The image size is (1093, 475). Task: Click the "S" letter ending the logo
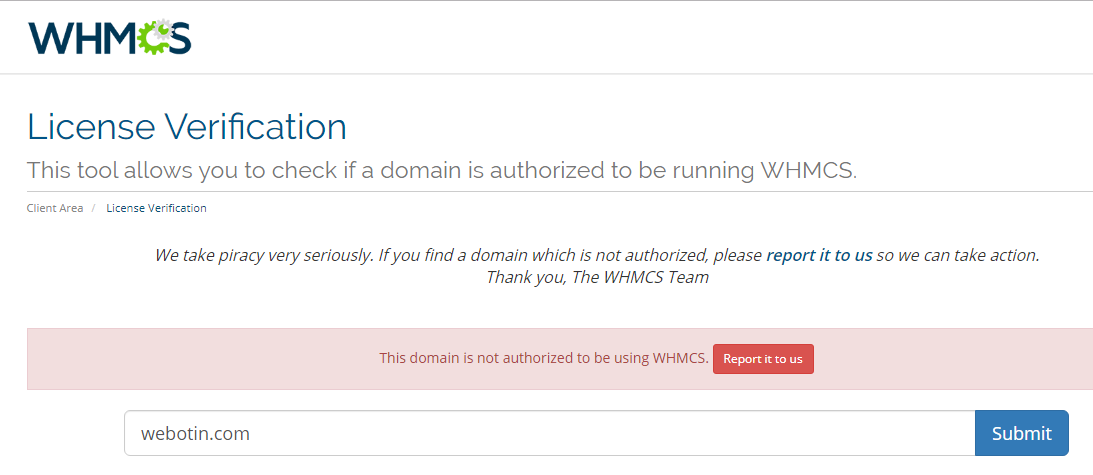(179, 38)
